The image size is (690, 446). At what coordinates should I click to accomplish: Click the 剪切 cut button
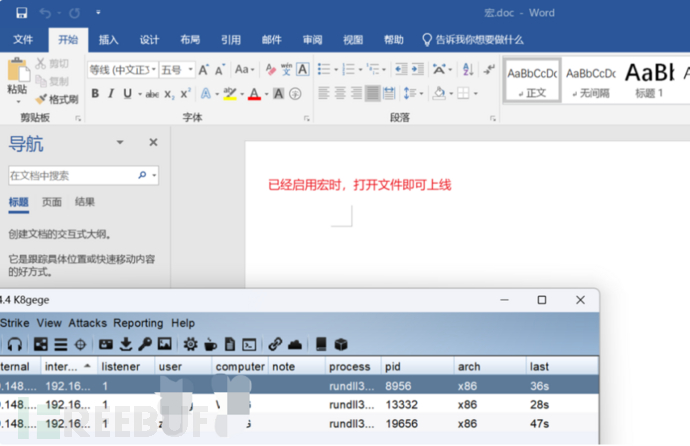(52, 64)
